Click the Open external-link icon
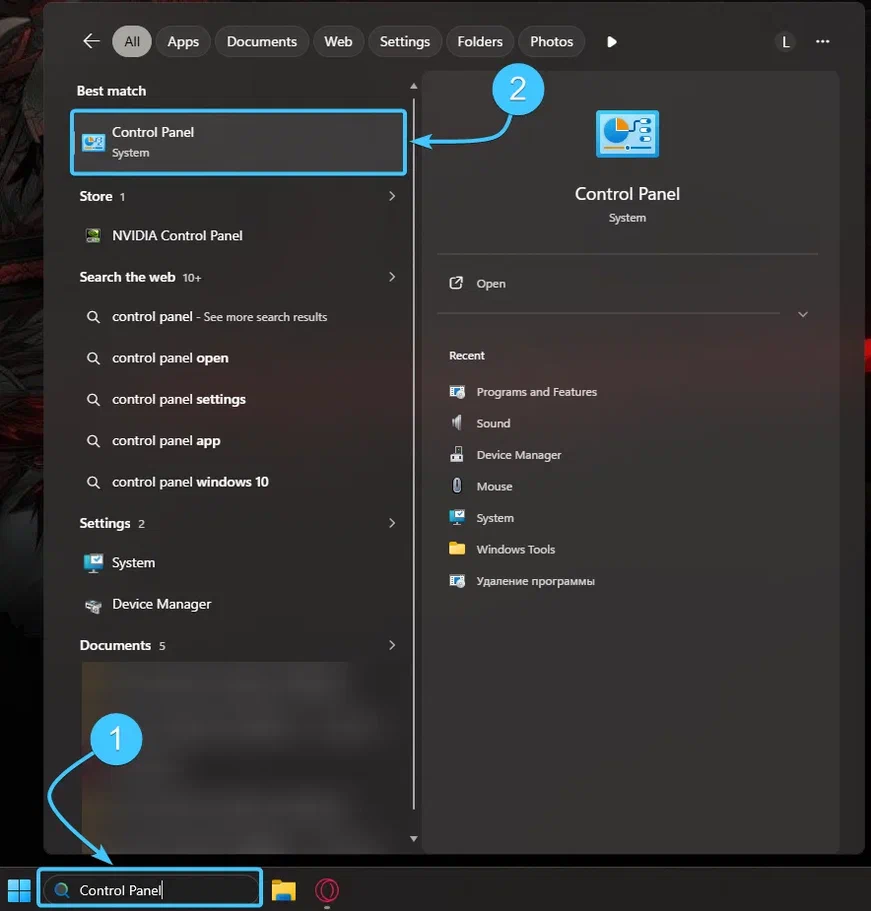This screenshot has width=871, height=911. coord(456,283)
